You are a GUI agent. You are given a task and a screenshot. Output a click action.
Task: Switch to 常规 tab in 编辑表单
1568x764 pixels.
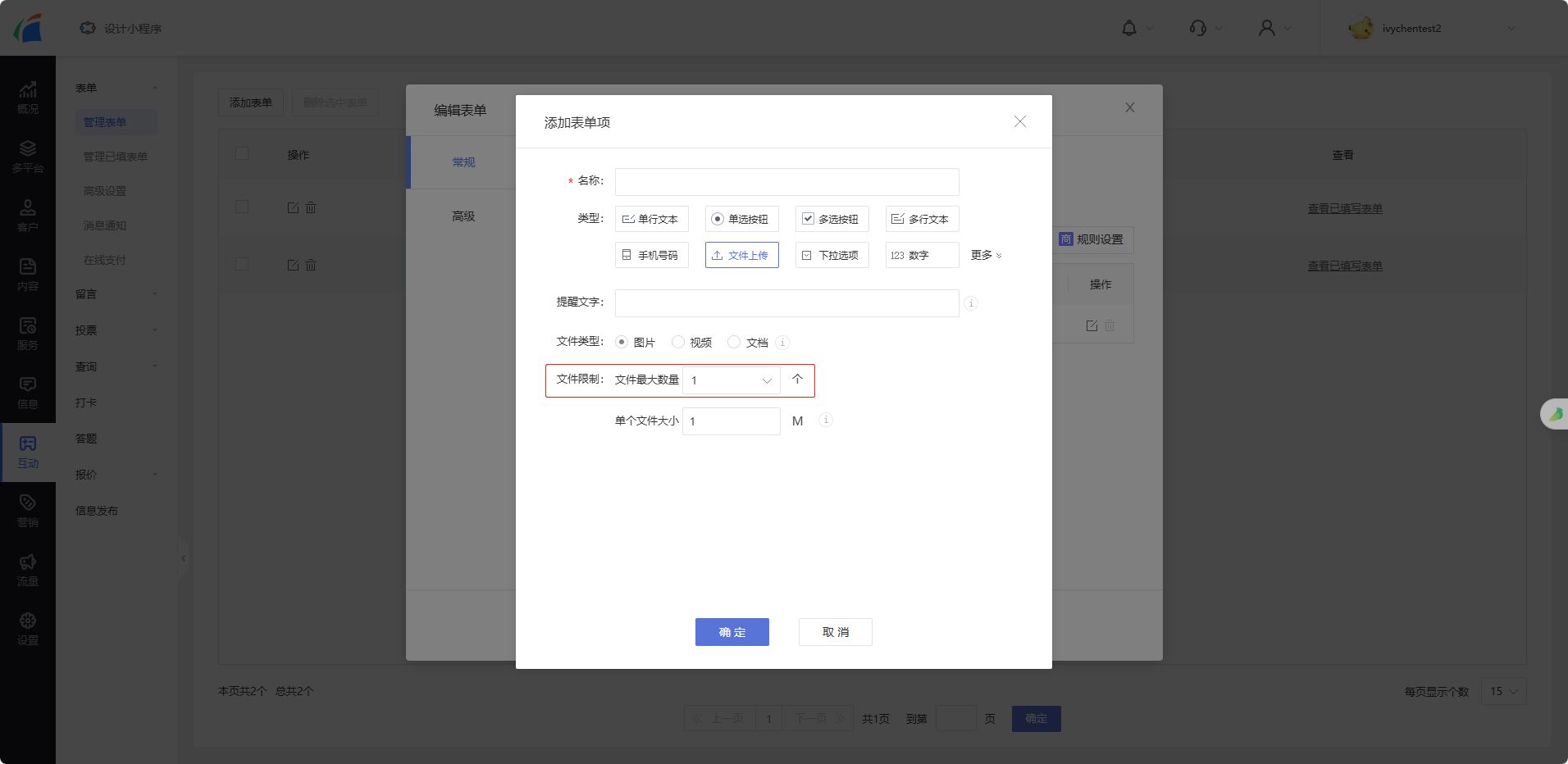pyautogui.click(x=463, y=162)
